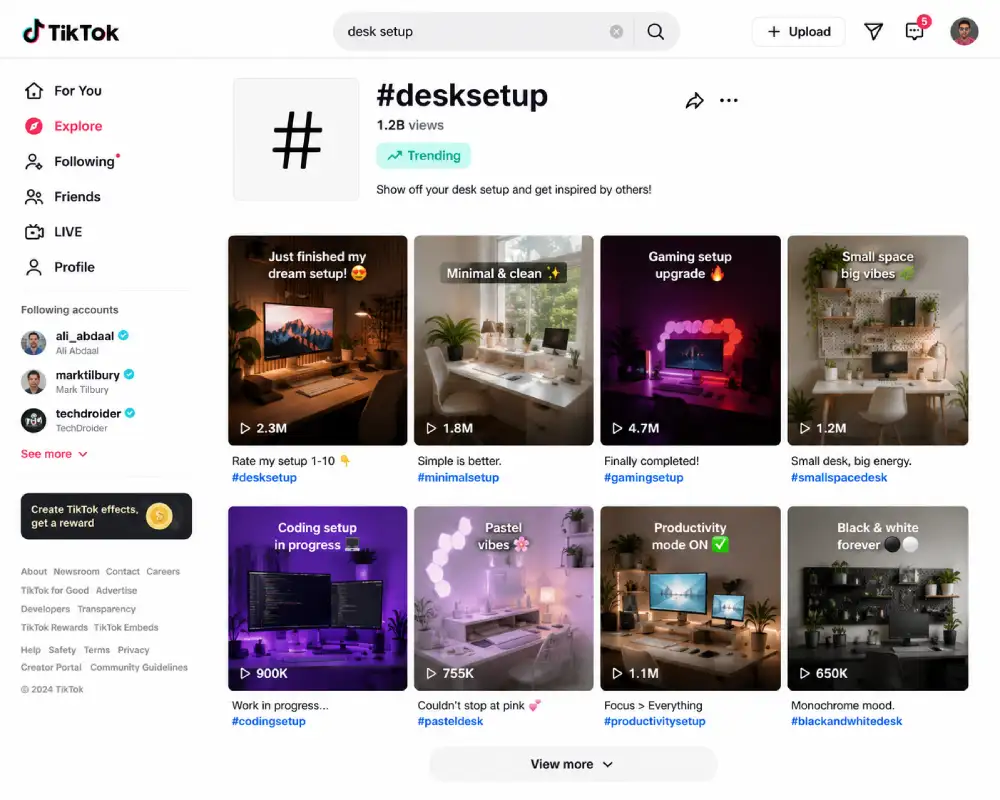Share the #desksetup hashtag page
The image size is (1000, 800).
695,100
